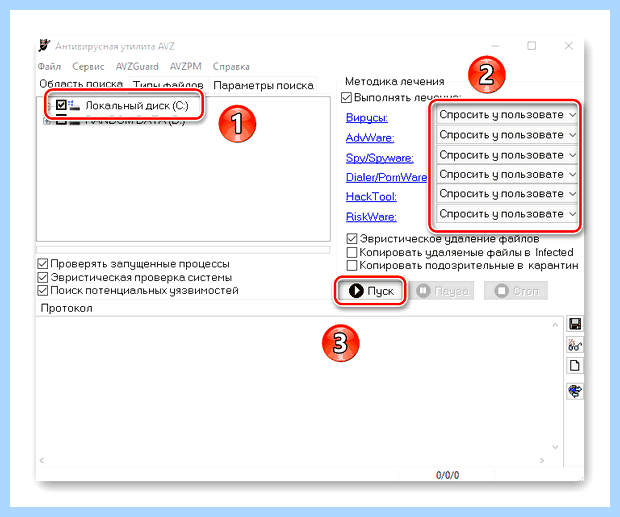620x517 pixels.
Task: Click protocol horizontal scroll right arrow
Action: point(542,460)
